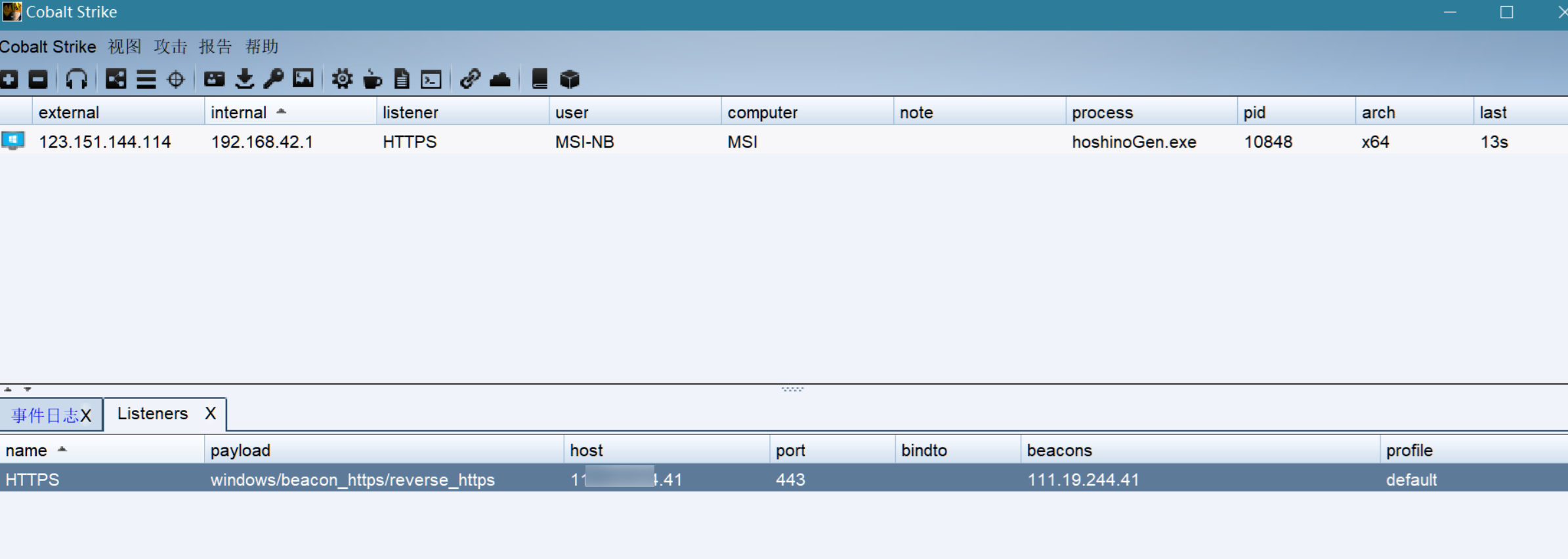The height and width of the screenshot is (559, 1568).
Task: Open screenshots view picture icon
Action: pyautogui.click(x=303, y=79)
